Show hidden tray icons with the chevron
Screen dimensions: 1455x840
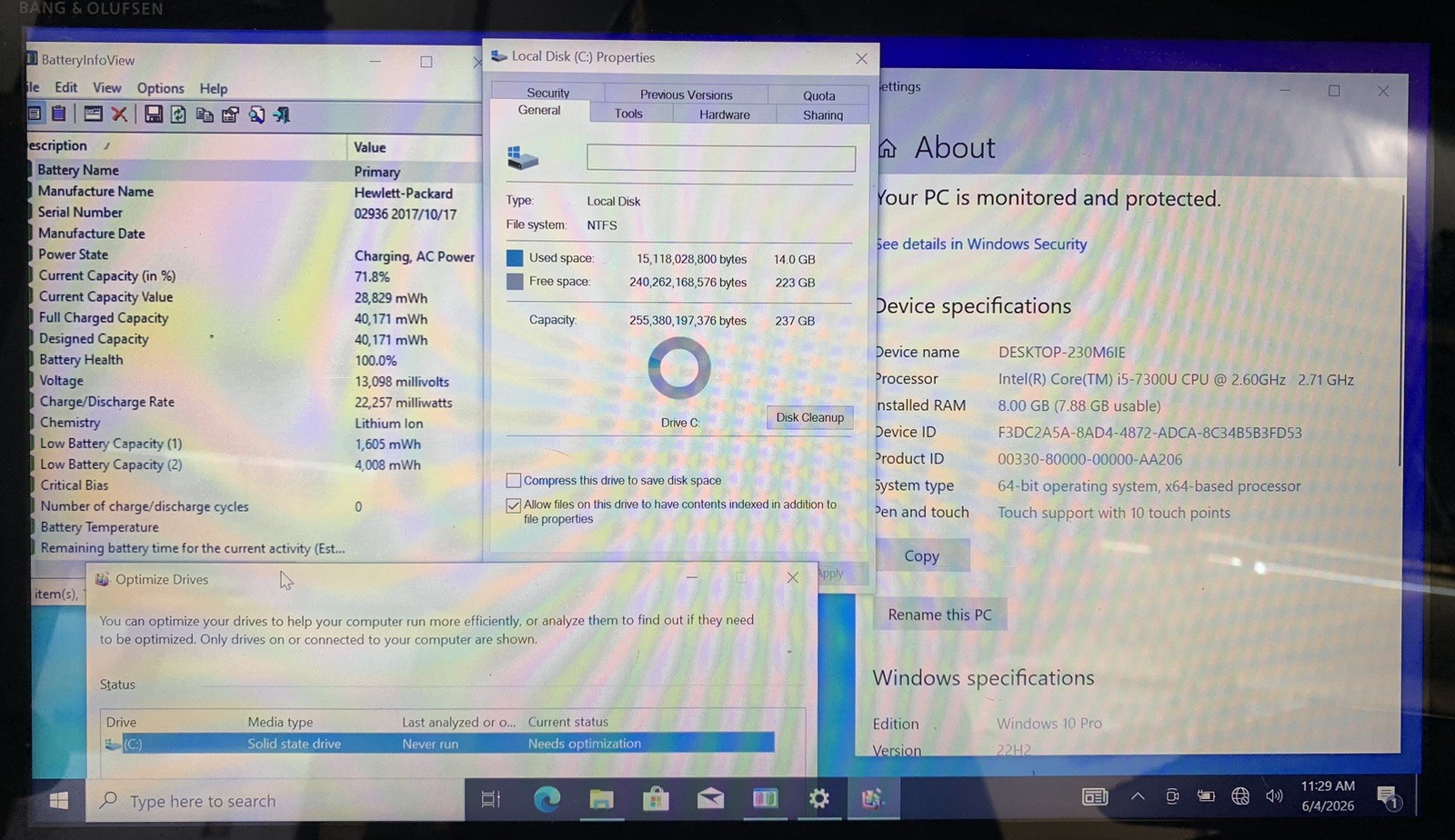(1138, 796)
